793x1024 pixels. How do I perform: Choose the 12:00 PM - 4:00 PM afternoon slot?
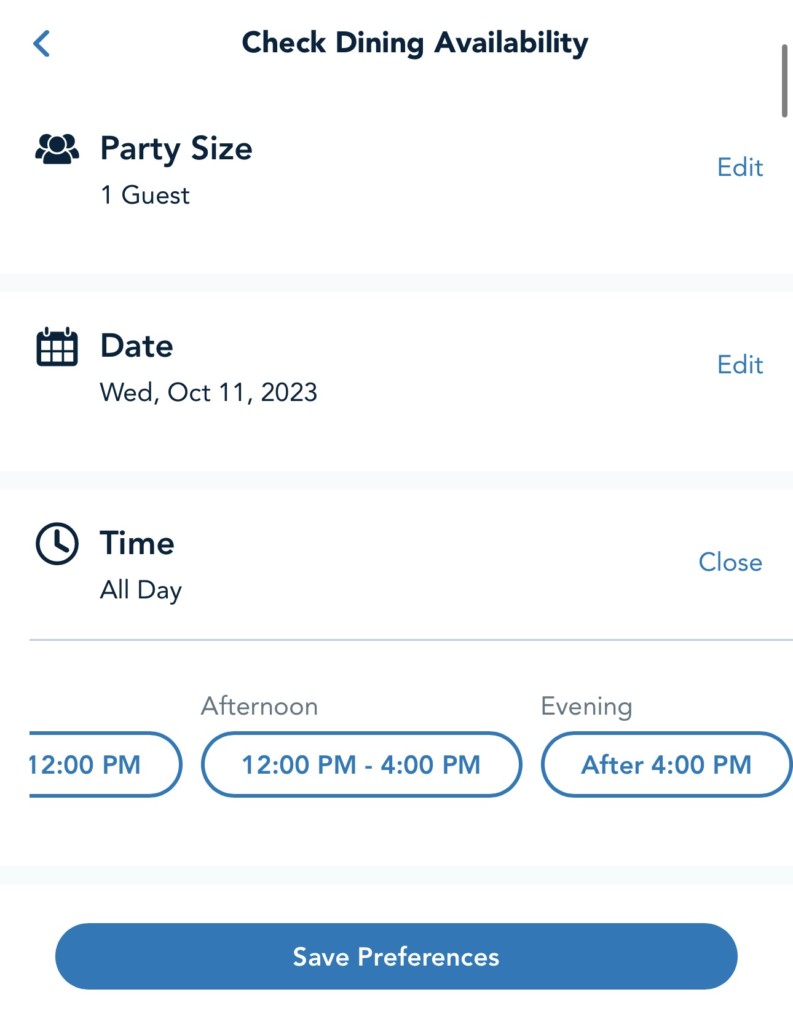[361, 765]
